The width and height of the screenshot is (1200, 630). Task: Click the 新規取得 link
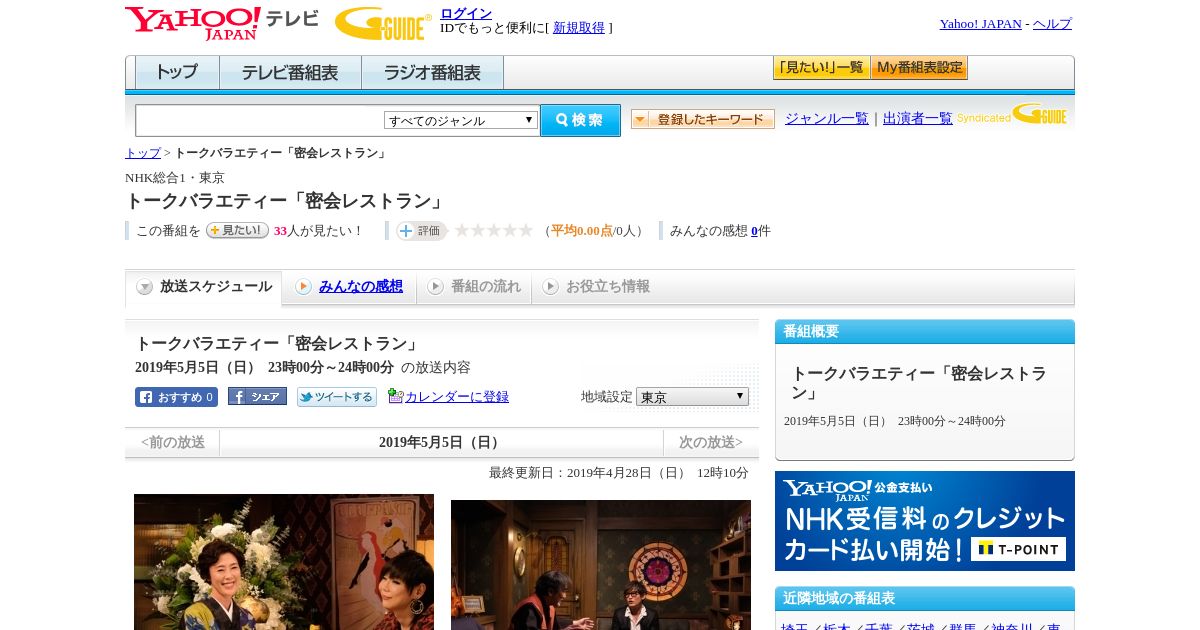(579, 28)
